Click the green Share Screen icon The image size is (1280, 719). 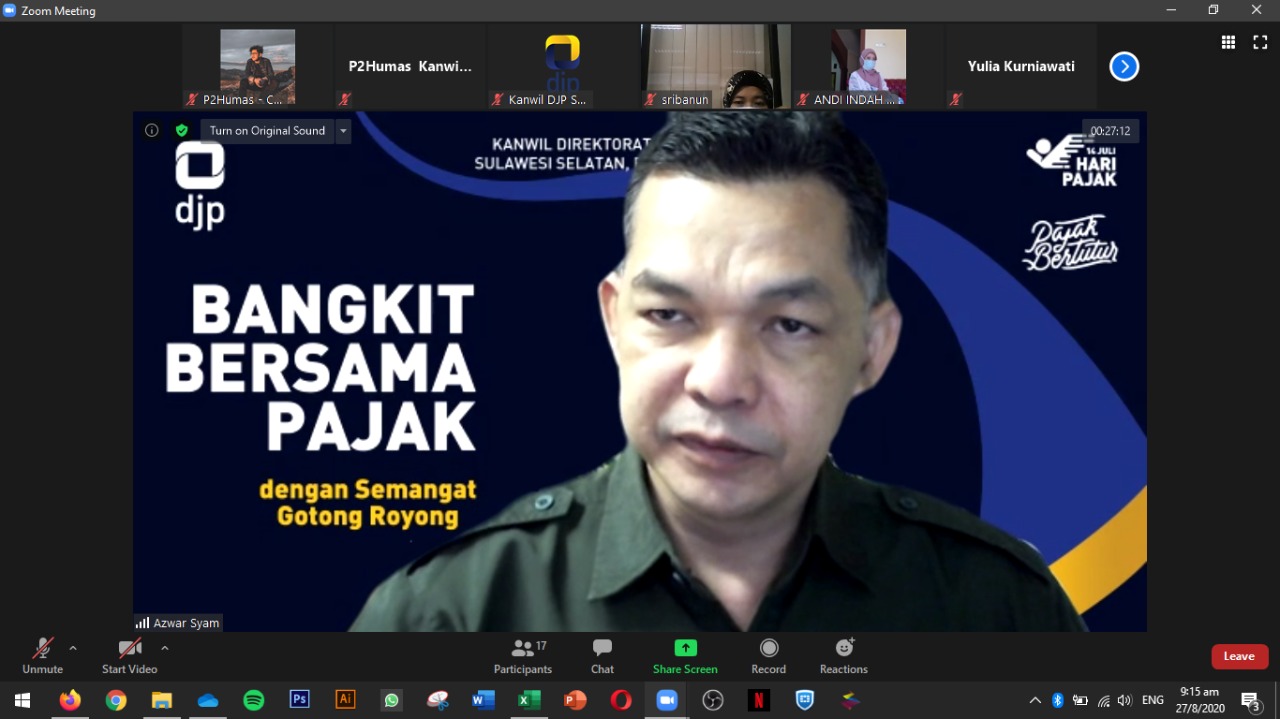click(685, 648)
